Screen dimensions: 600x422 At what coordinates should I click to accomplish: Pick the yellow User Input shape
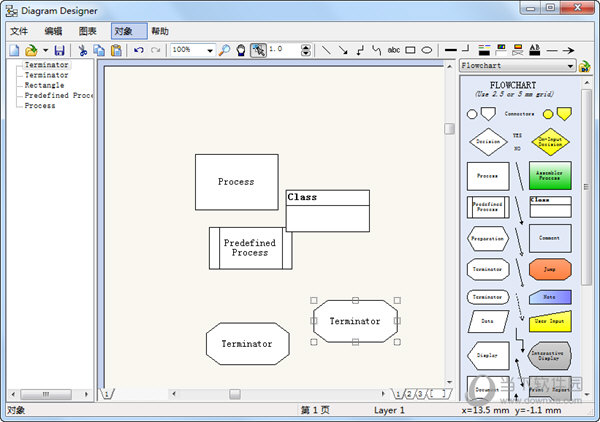pyautogui.click(x=550, y=321)
